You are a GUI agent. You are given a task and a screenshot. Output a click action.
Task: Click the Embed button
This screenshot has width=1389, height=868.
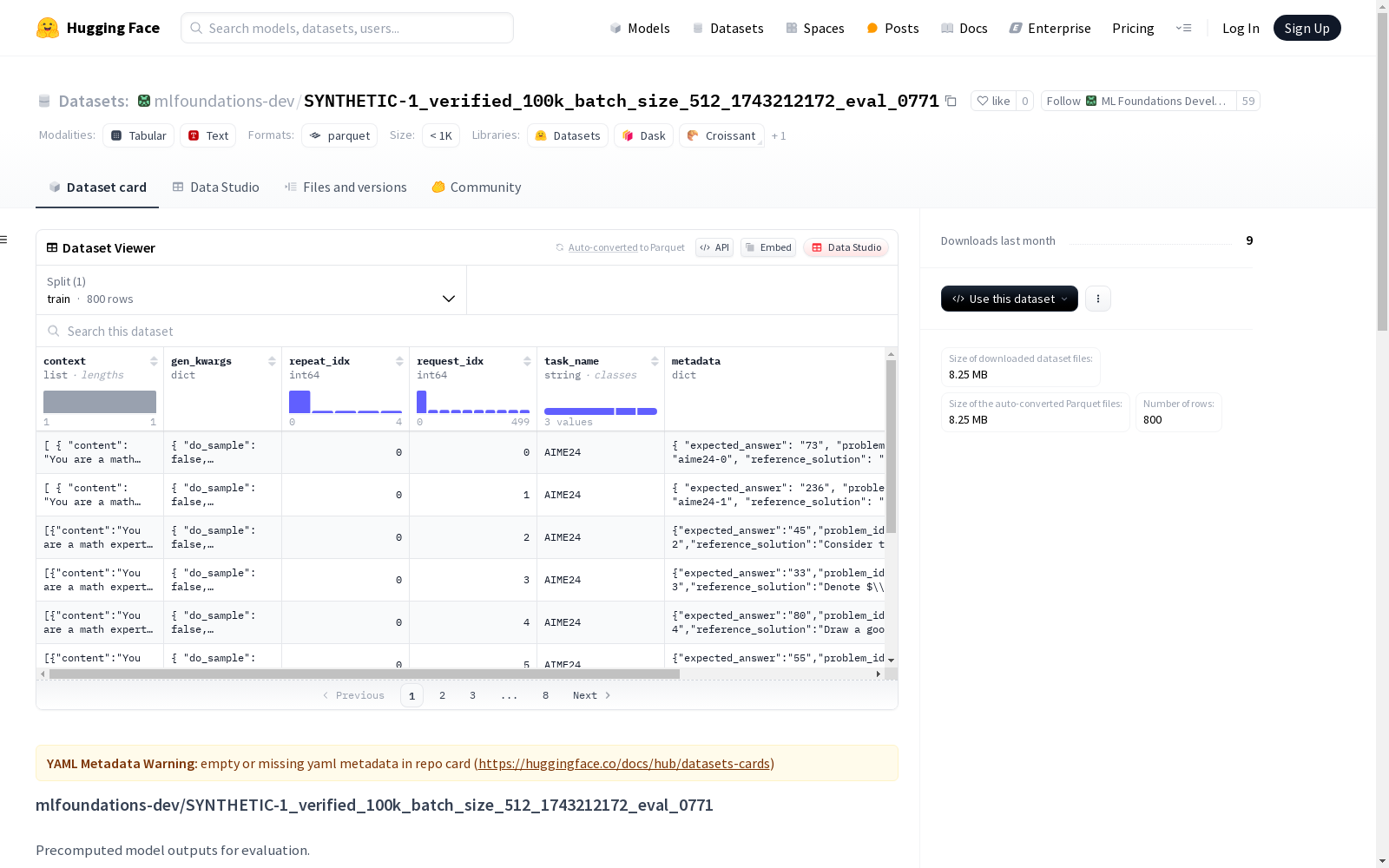click(768, 247)
